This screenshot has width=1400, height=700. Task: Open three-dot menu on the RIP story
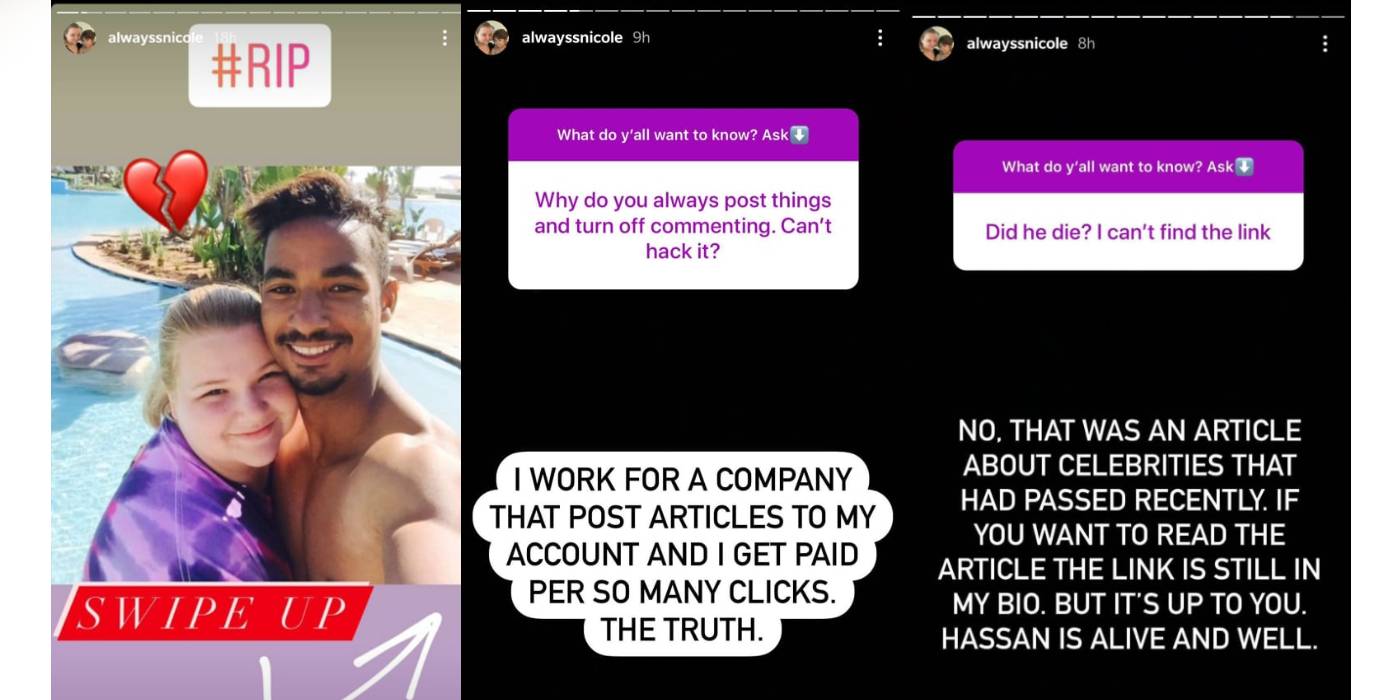coord(444,38)
